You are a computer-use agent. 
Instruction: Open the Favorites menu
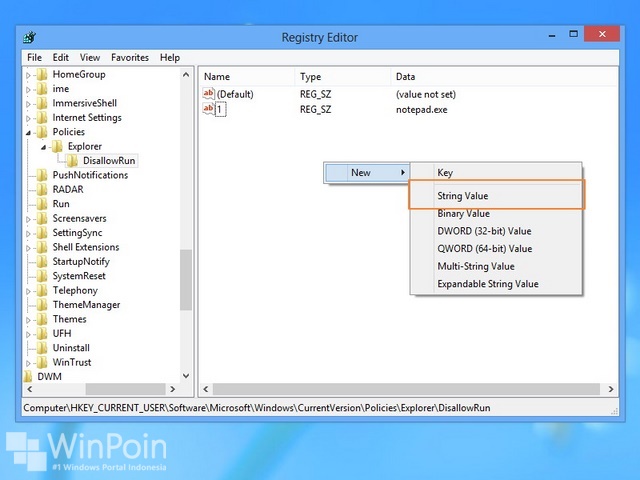click(130, 58)
